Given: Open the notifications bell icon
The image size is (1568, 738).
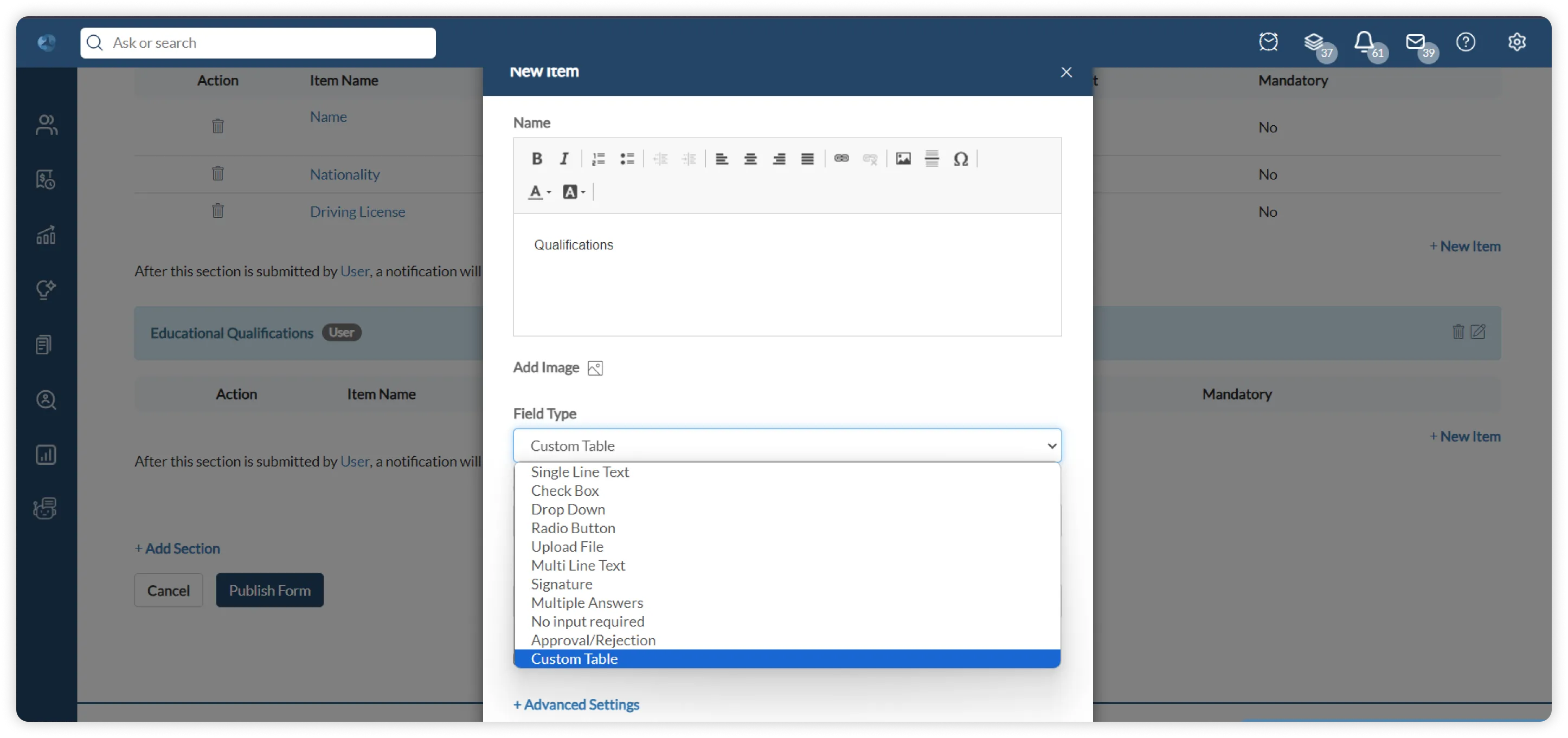Looking at the screenshot, I should (1364, 41).
